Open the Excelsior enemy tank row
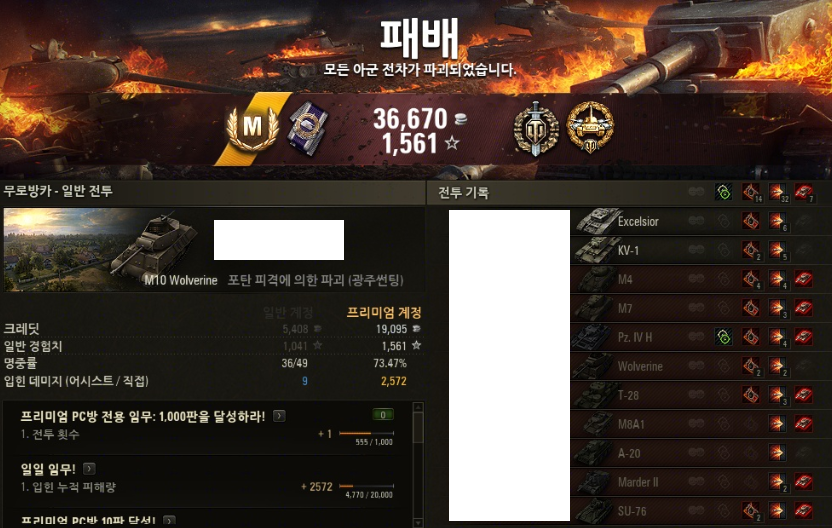The image size is (832, 528). coord(701,221)
